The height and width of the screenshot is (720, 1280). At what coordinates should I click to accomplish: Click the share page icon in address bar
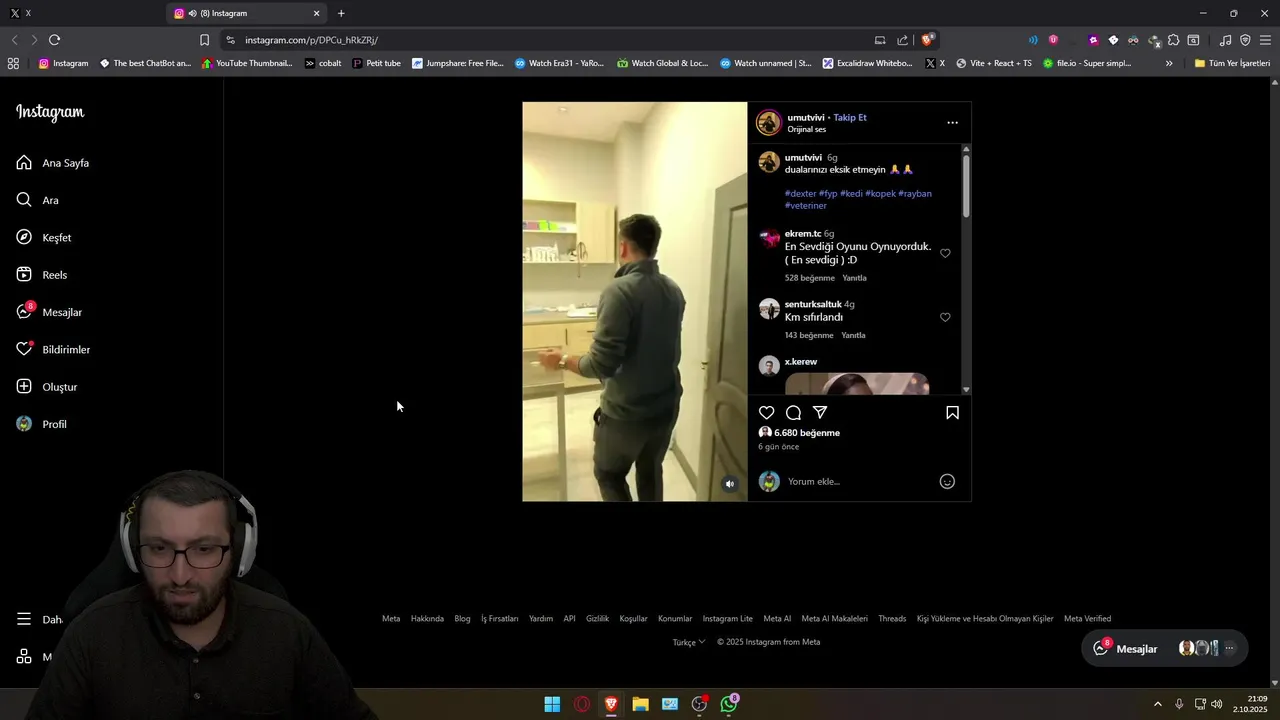902,40
